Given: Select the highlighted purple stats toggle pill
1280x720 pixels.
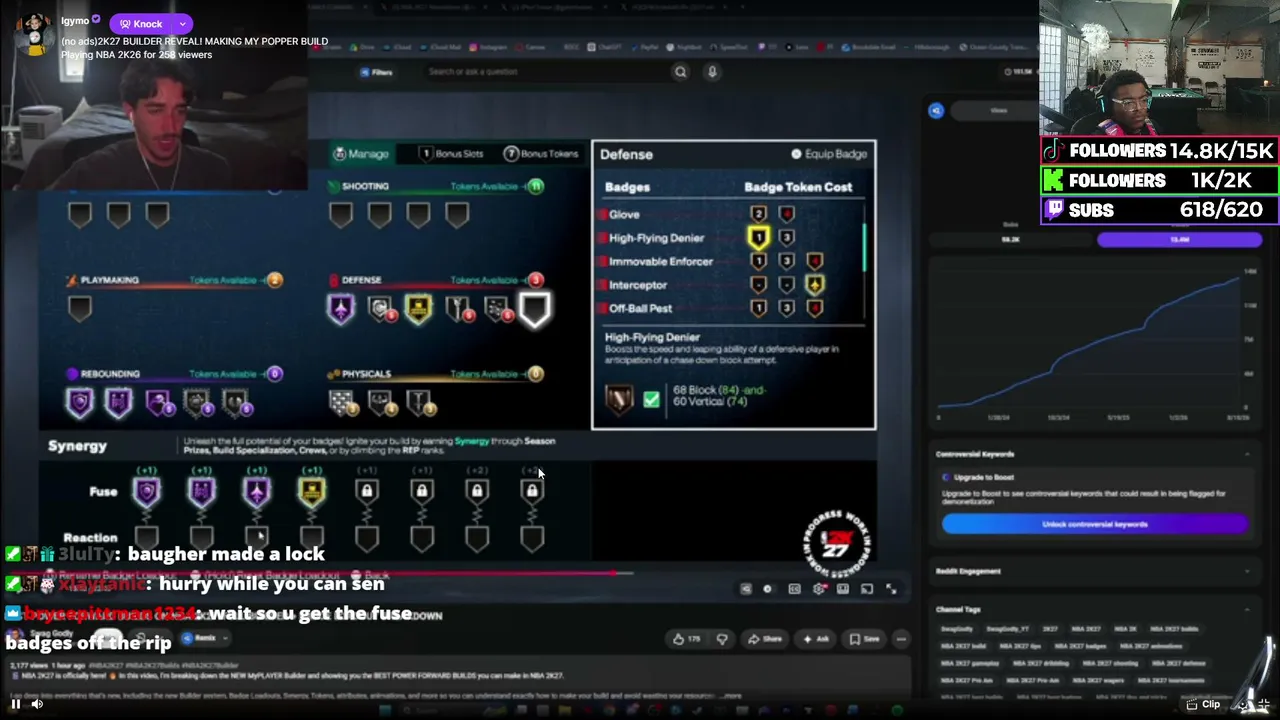Looking at the screenshot, I should pos(1179,240).
